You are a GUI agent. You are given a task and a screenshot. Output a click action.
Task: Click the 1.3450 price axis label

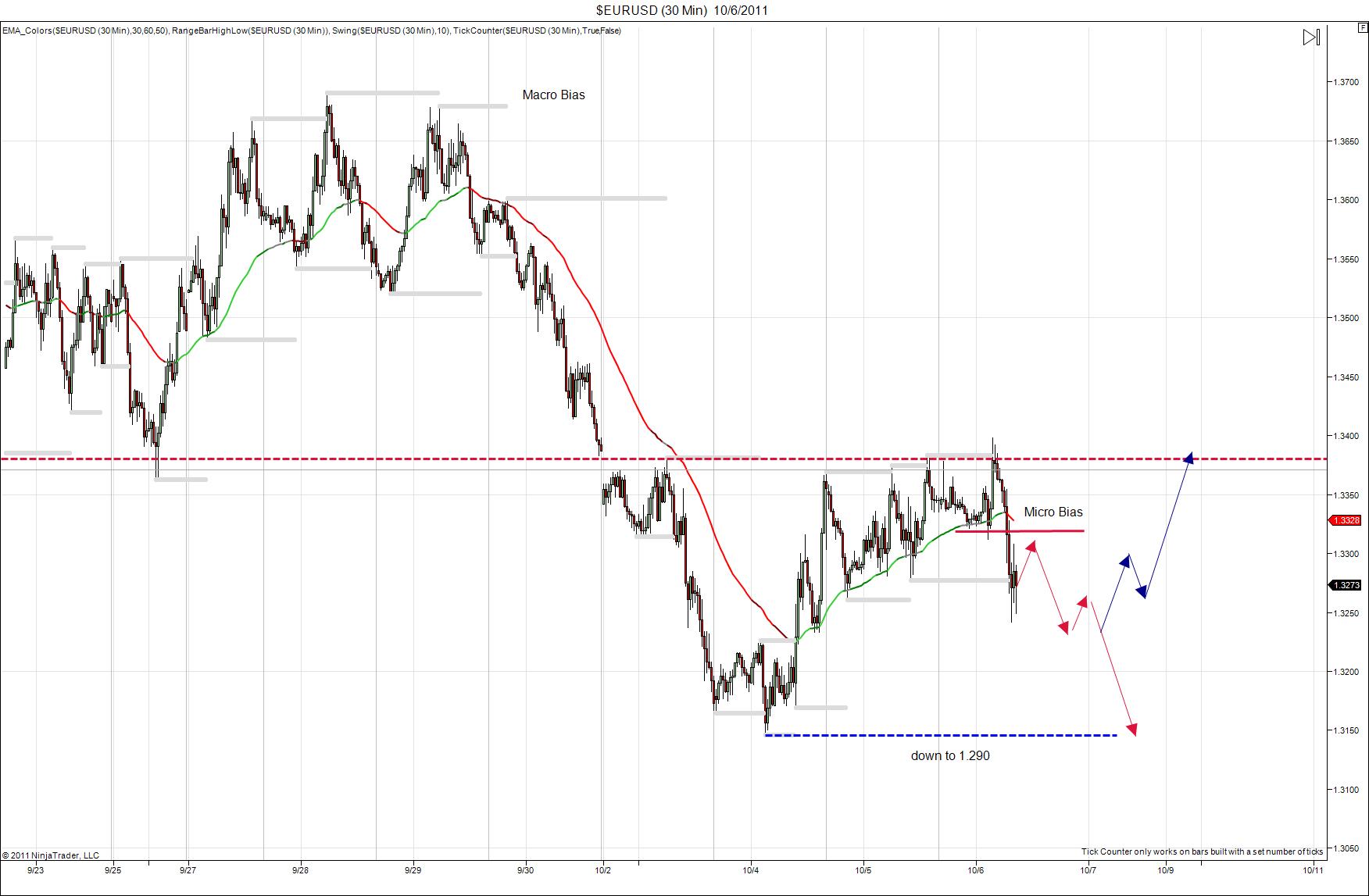click(x=1345, y=377)
